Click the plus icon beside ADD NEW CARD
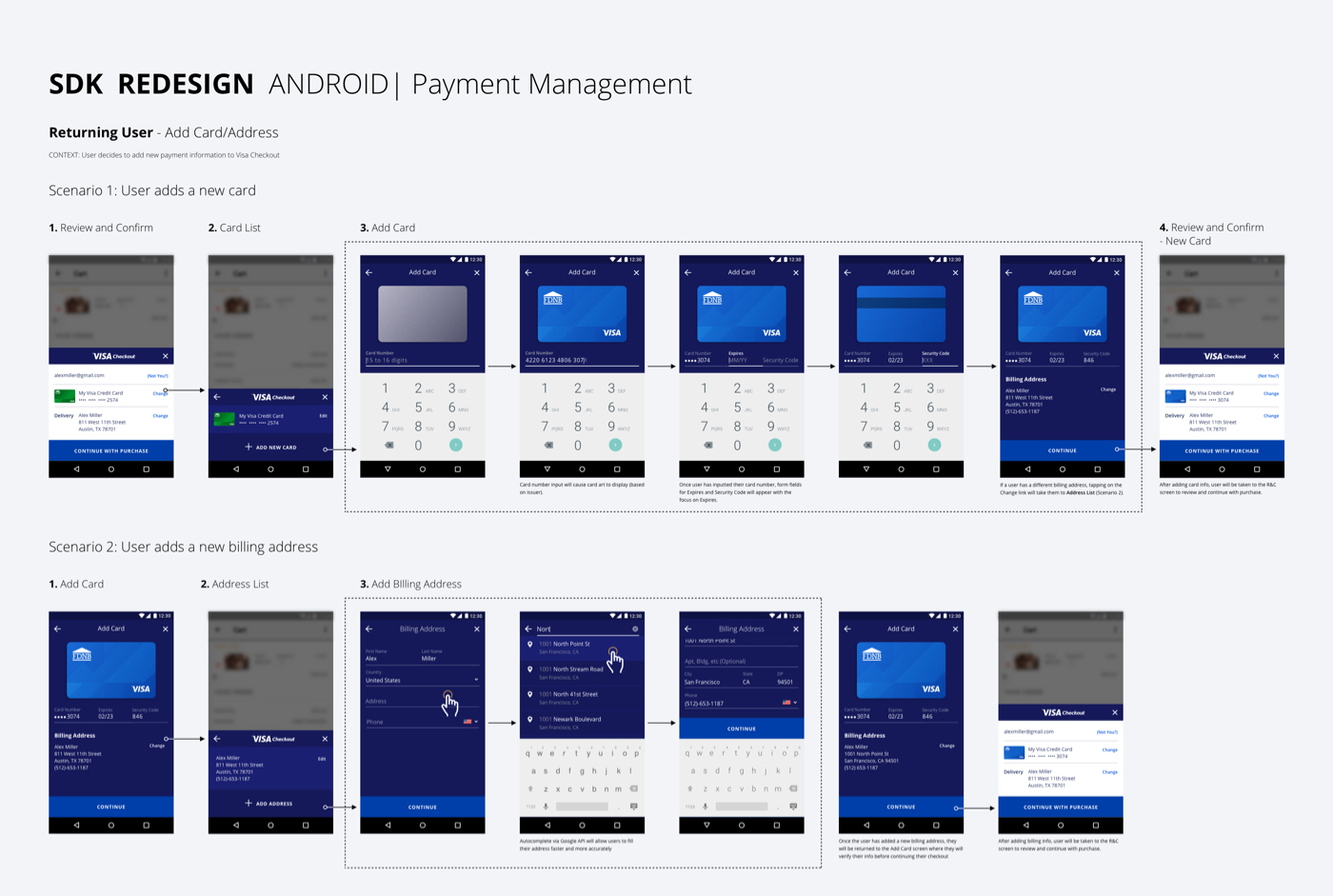1333x896 pixels. [x=249, y=447]
